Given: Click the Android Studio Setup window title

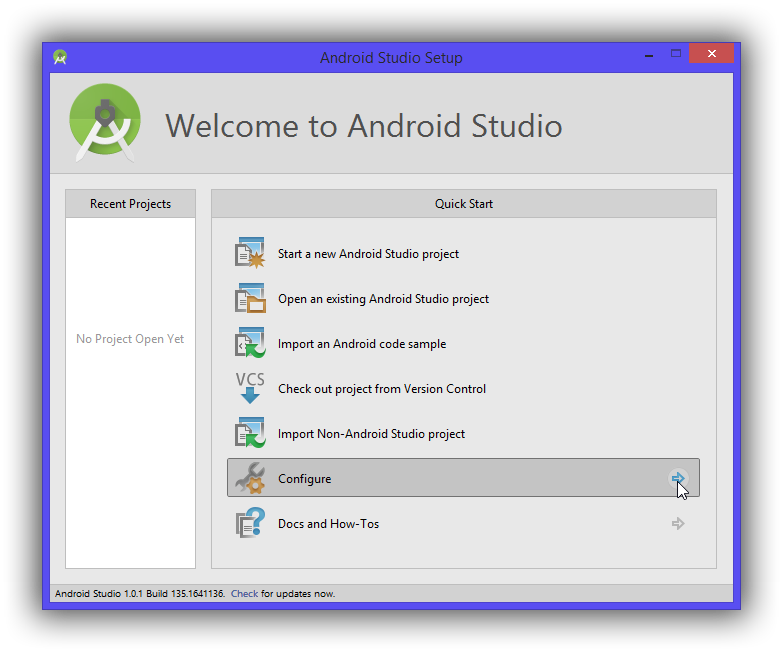Looking at the screenshot, I should [391, 57].
